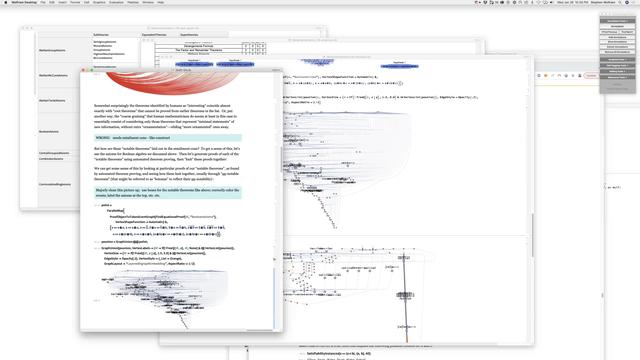Click the orange circle icon in toolbar
This screenshot has width=640, height=360.
(x=546, y=76)
